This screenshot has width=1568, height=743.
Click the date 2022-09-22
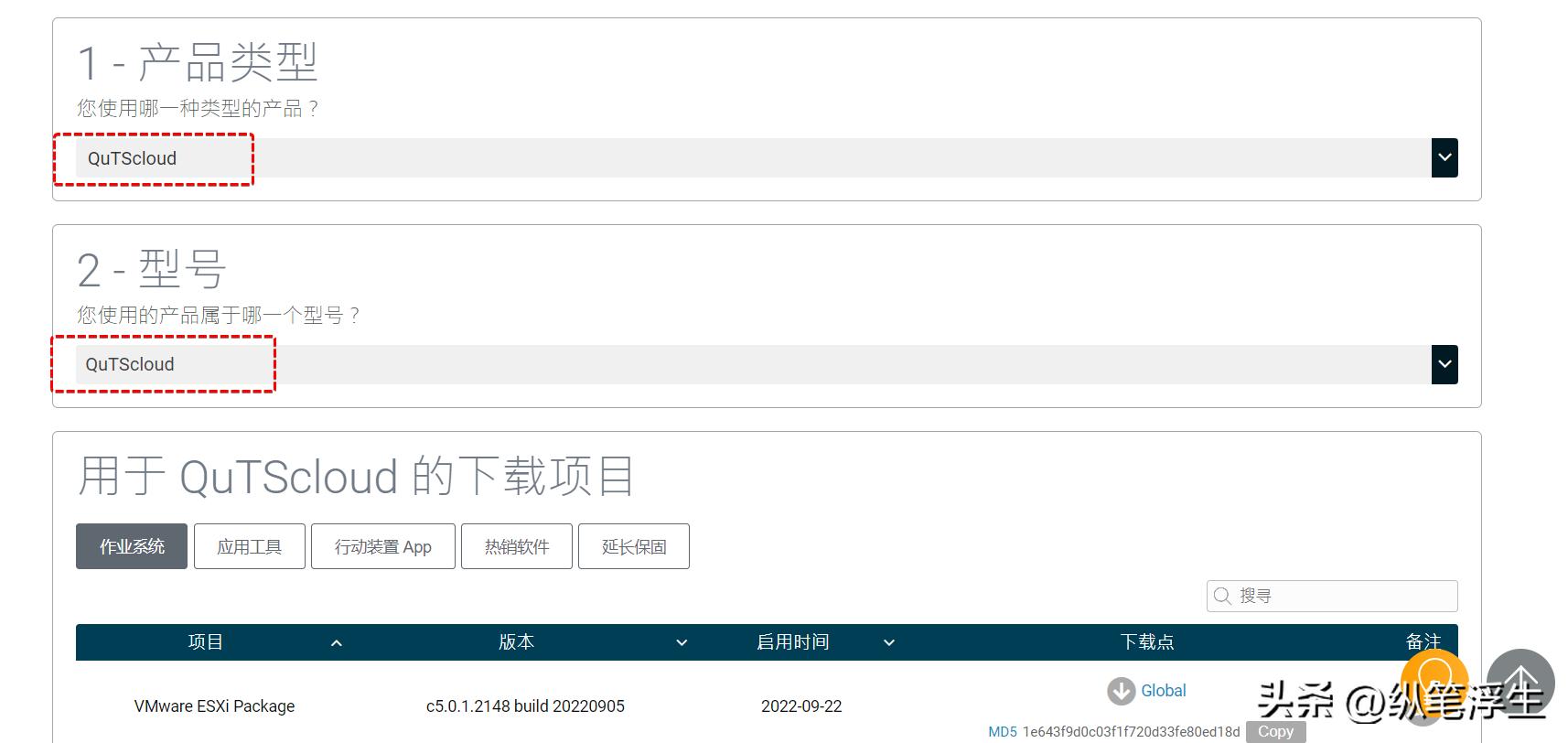click(x=801, y=706)
